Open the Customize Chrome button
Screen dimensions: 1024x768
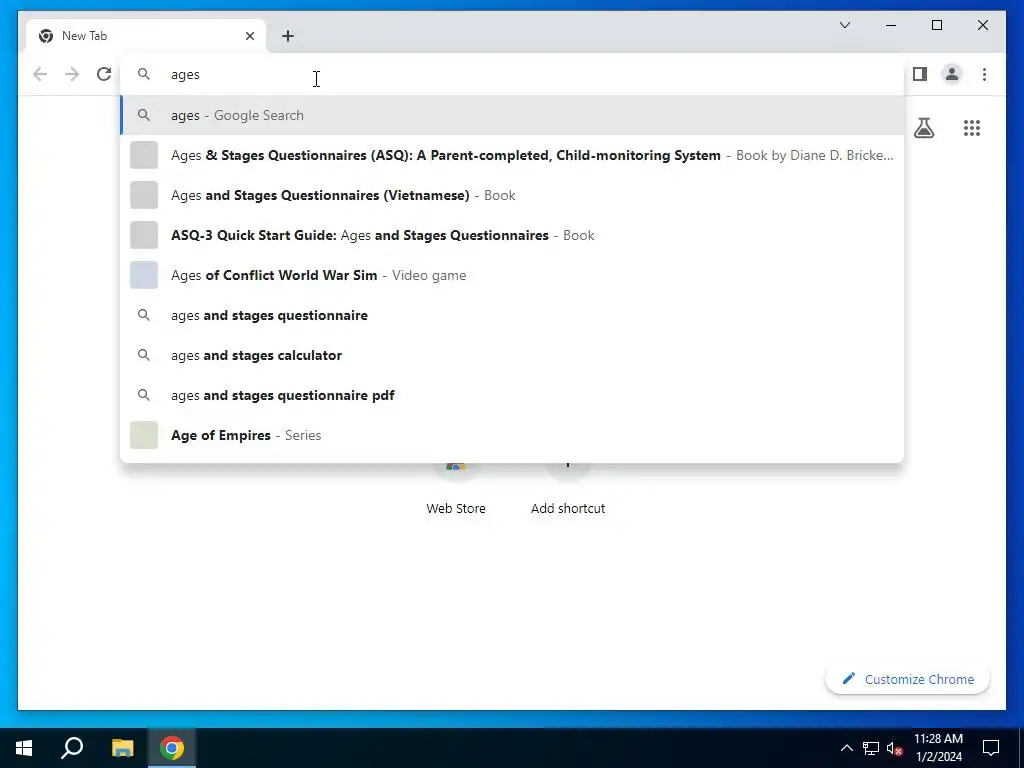click(908, 679)
